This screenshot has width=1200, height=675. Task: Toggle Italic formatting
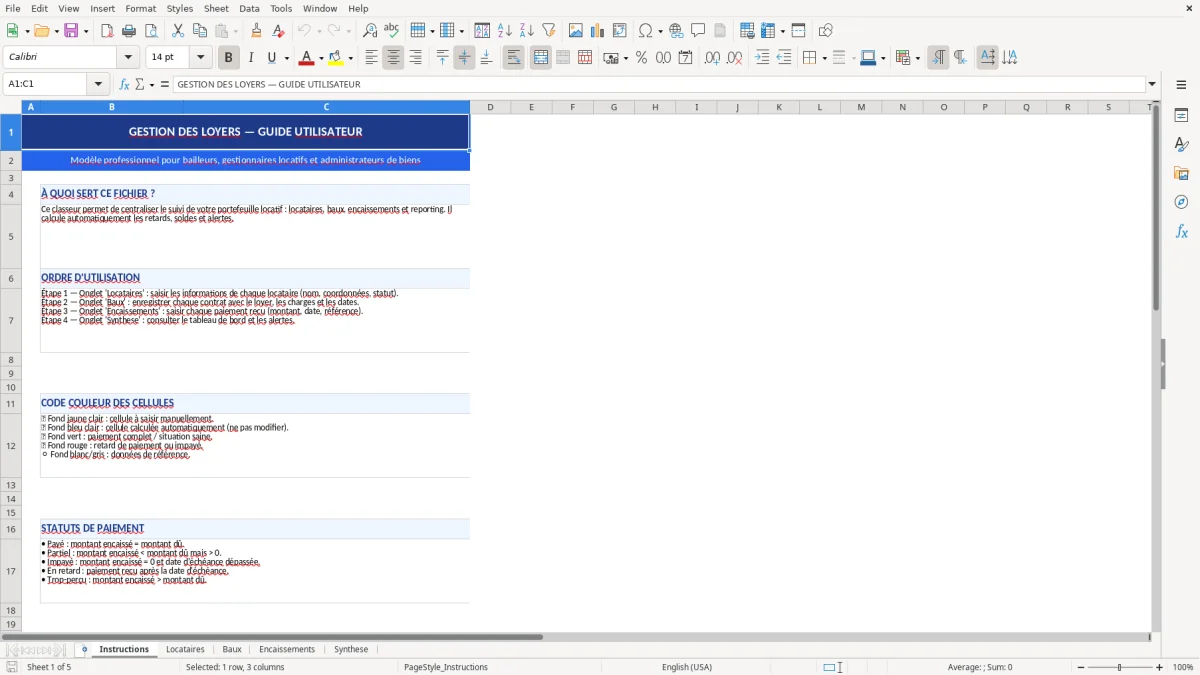coord(250,58)
